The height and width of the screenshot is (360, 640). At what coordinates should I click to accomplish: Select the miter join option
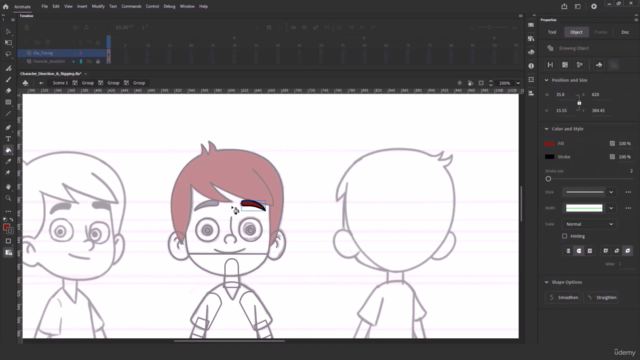coord(606,251)
